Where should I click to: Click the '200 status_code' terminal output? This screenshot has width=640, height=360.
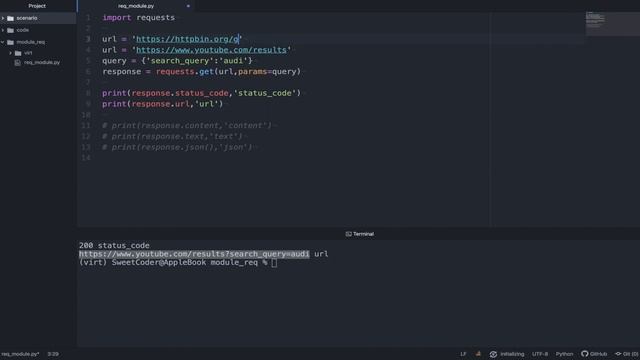pos(114,245)
